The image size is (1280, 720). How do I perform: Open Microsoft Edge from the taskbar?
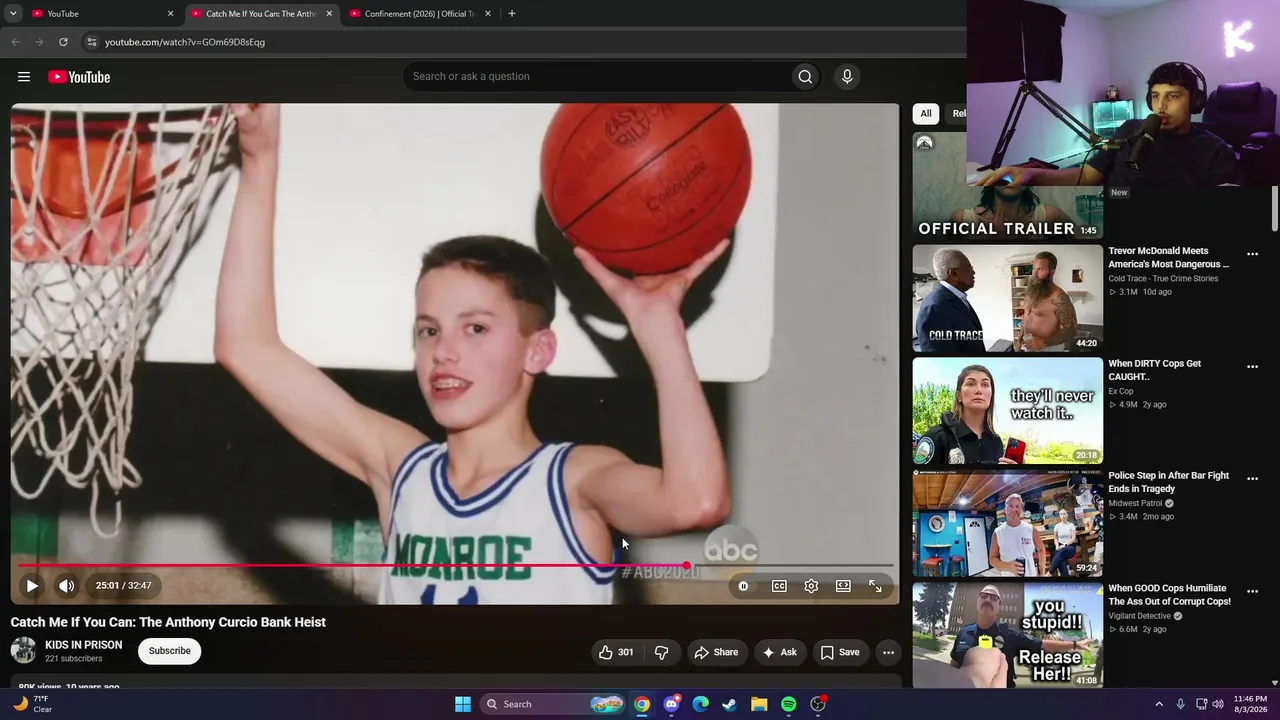(700, 704)
